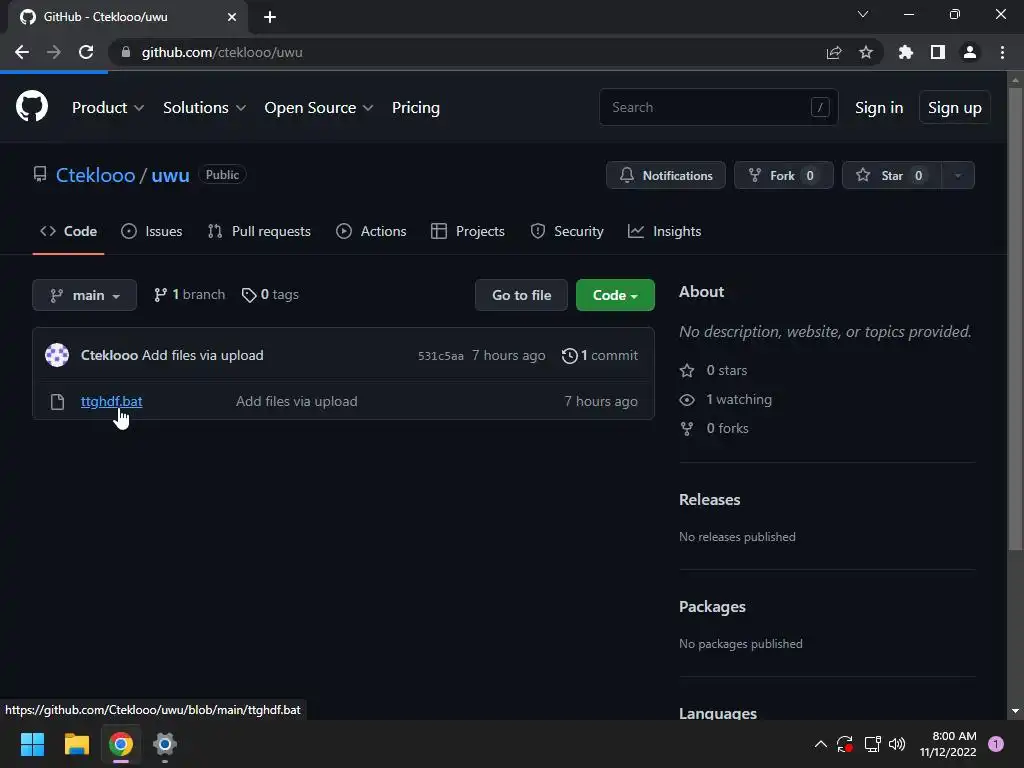Open the Chrome profile avatar
The height and width of the screenshot is (768, 1024).
970,52
